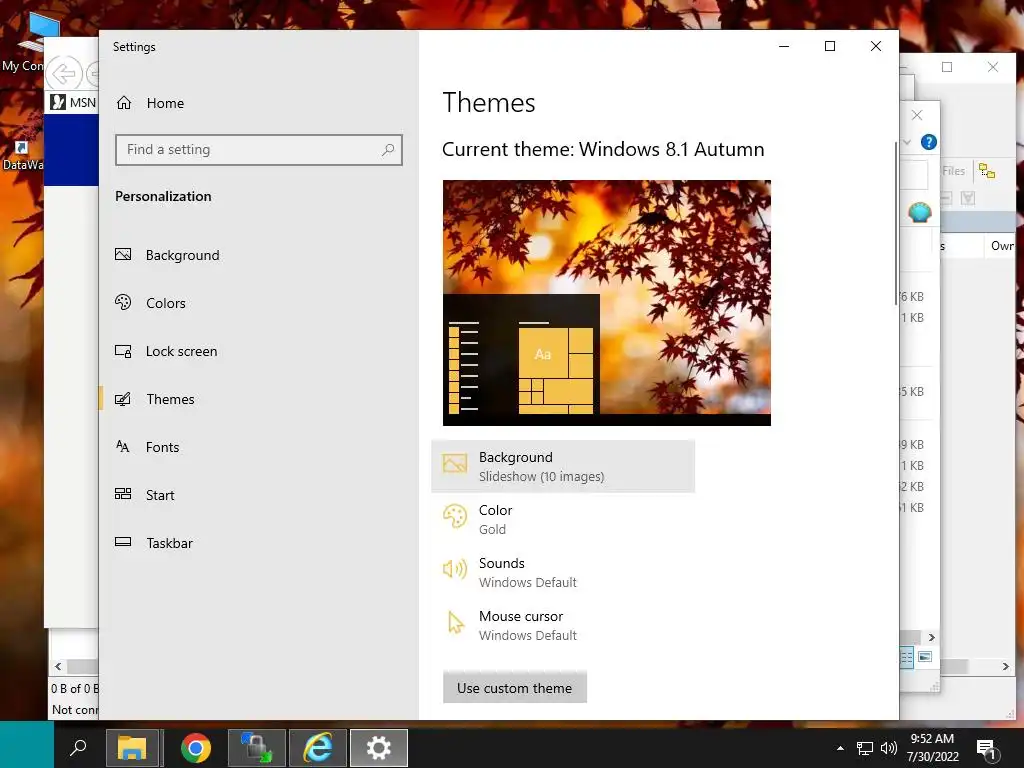1024x768 pixels.
Task: Open Internet Explorer from the taskbar
Action: pyautogui.click(x=317, y=747)
